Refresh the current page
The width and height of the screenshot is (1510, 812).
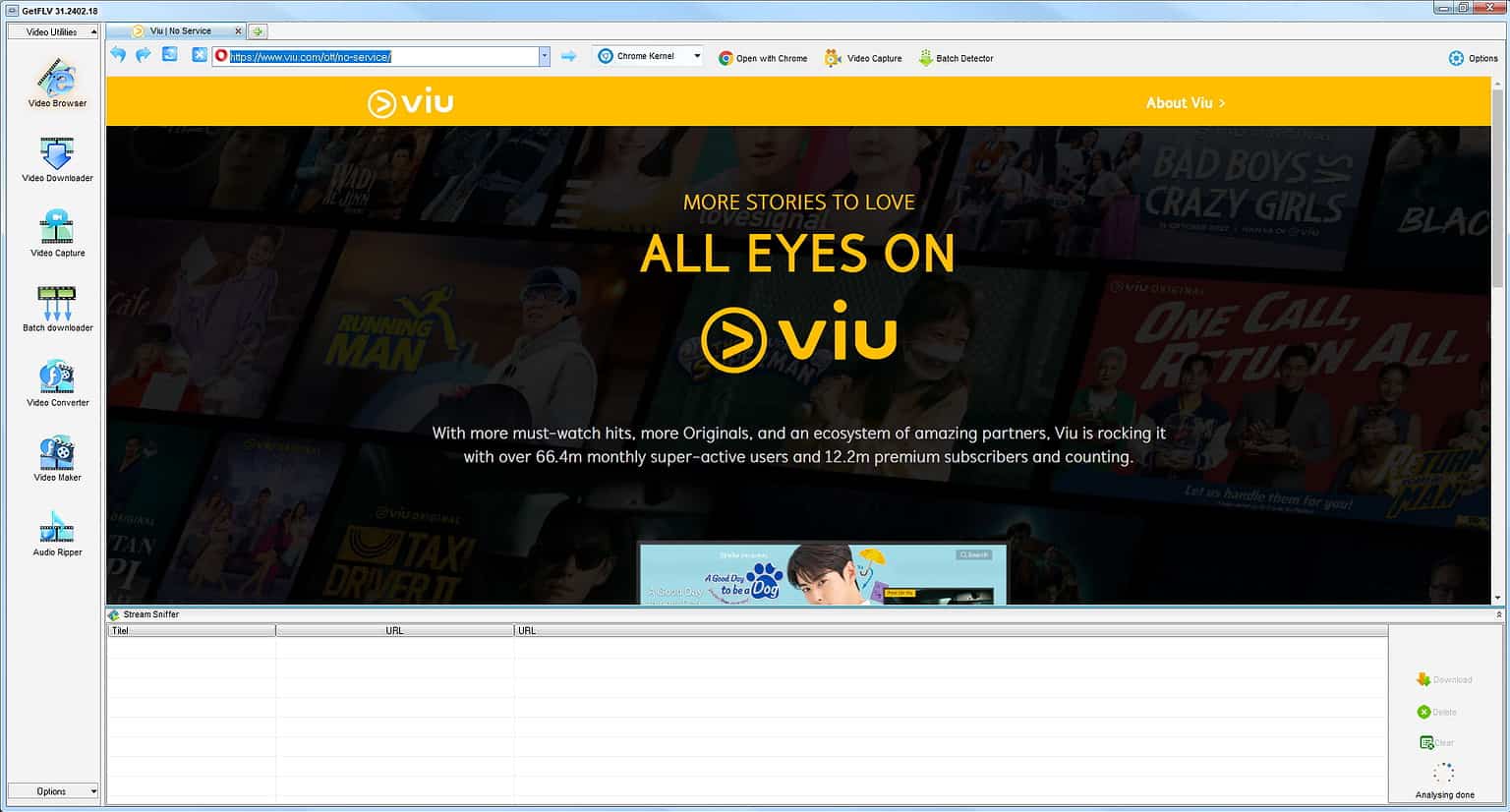(x=169, y=55)
